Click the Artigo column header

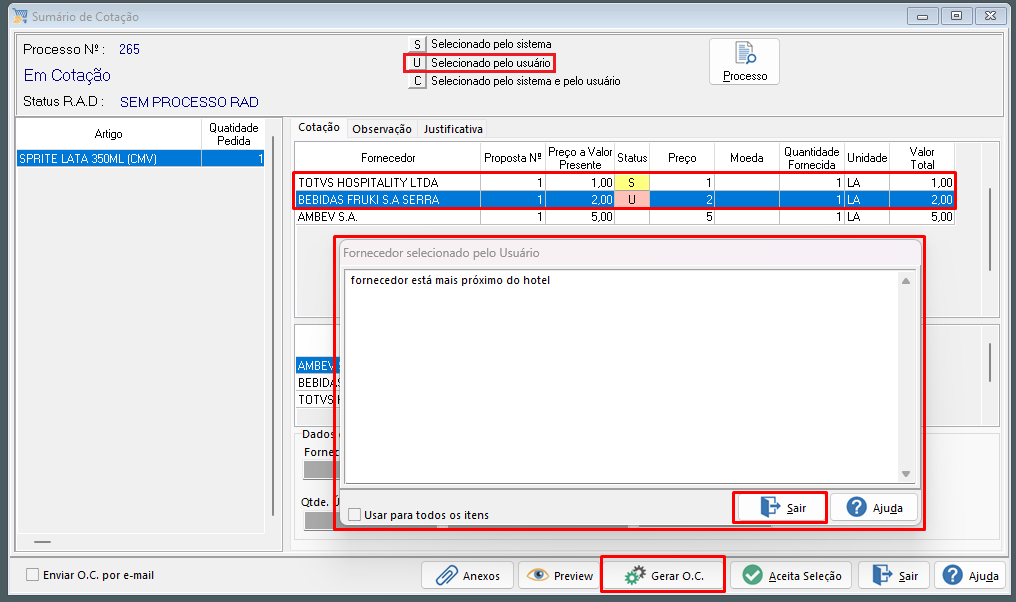[108, 134]
